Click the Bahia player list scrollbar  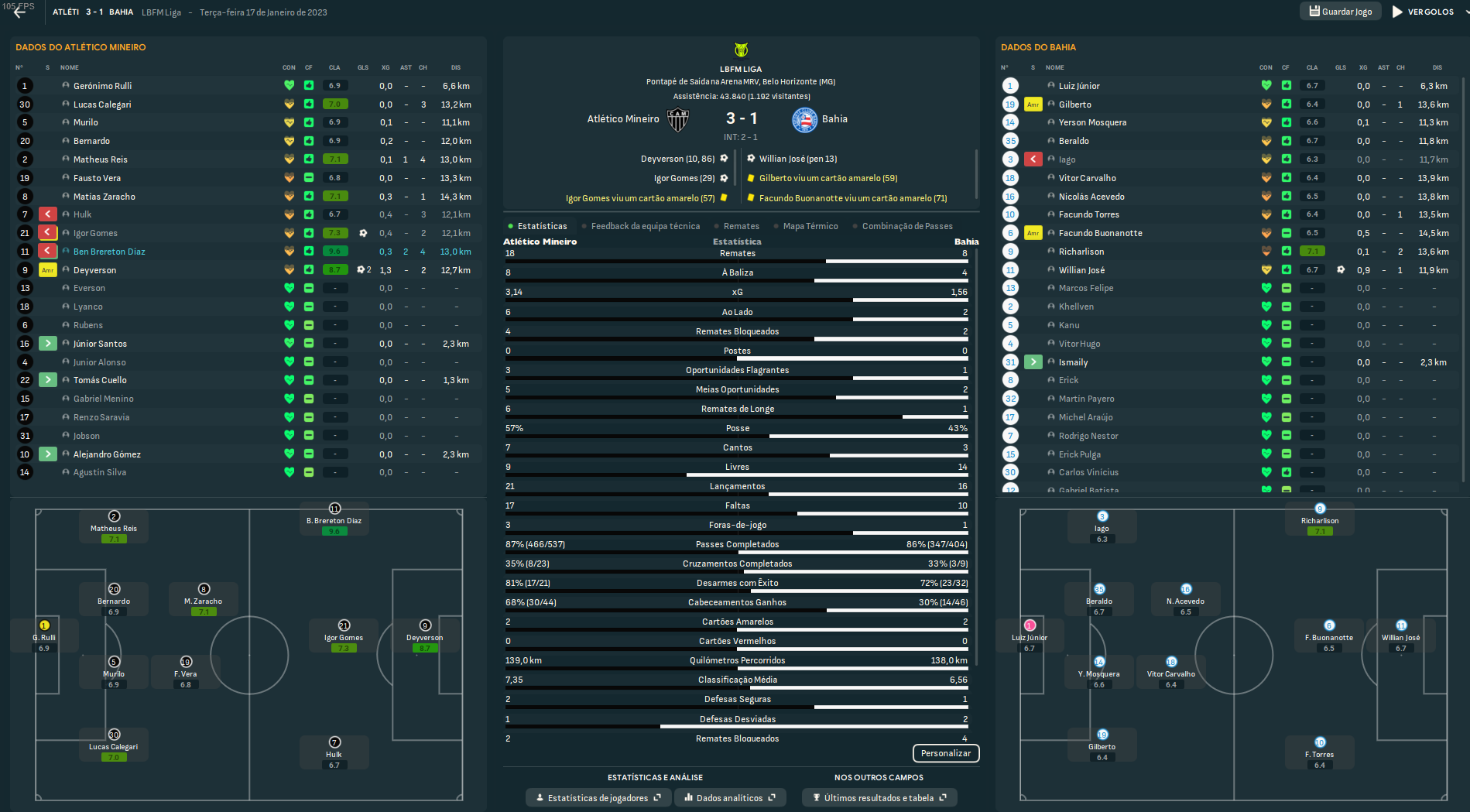tap(1462, 279)
